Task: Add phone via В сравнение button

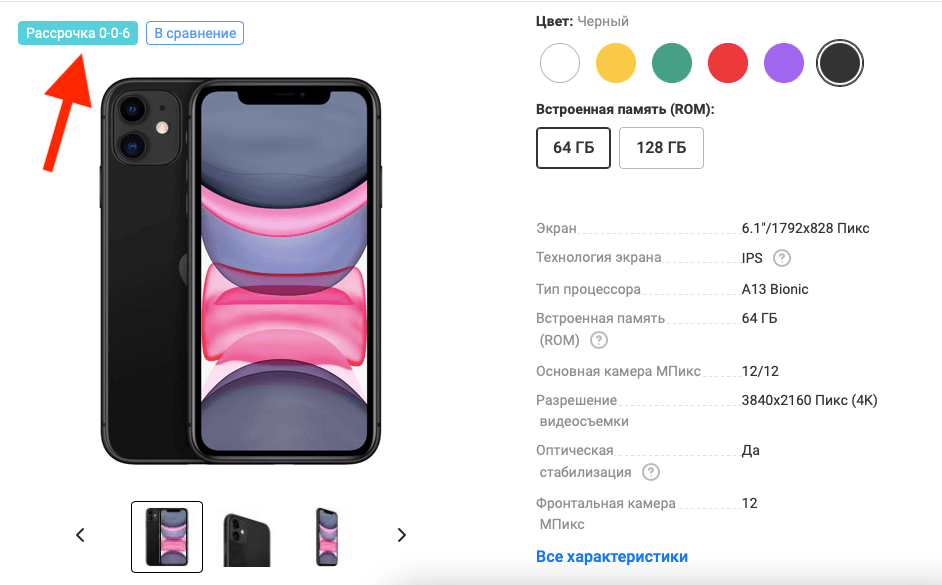Action: pyautogui.click(x=195, y=33)
